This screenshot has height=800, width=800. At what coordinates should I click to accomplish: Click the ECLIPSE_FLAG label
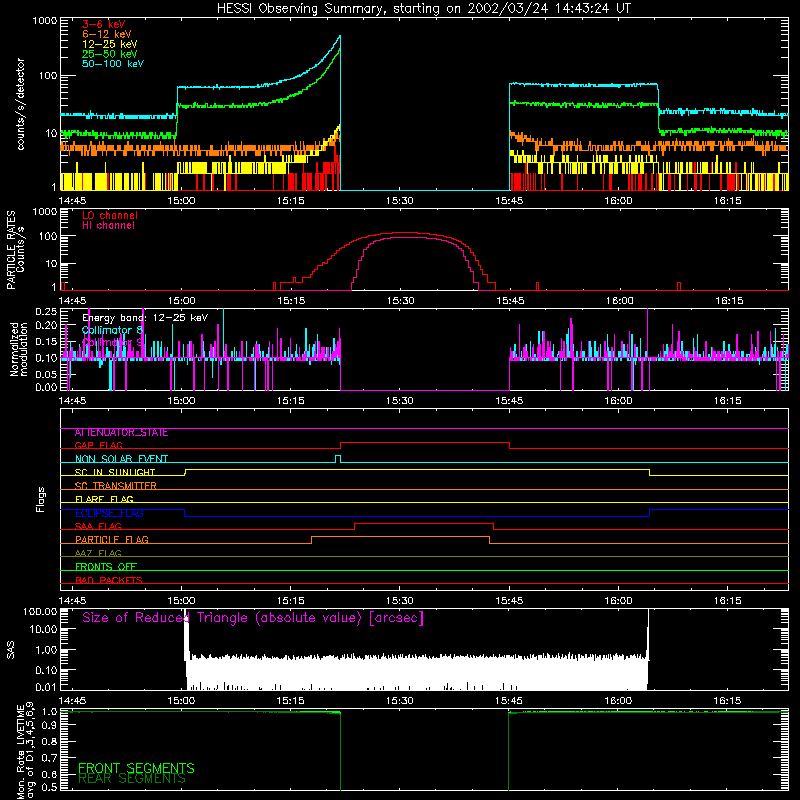[x=109, y=513]
